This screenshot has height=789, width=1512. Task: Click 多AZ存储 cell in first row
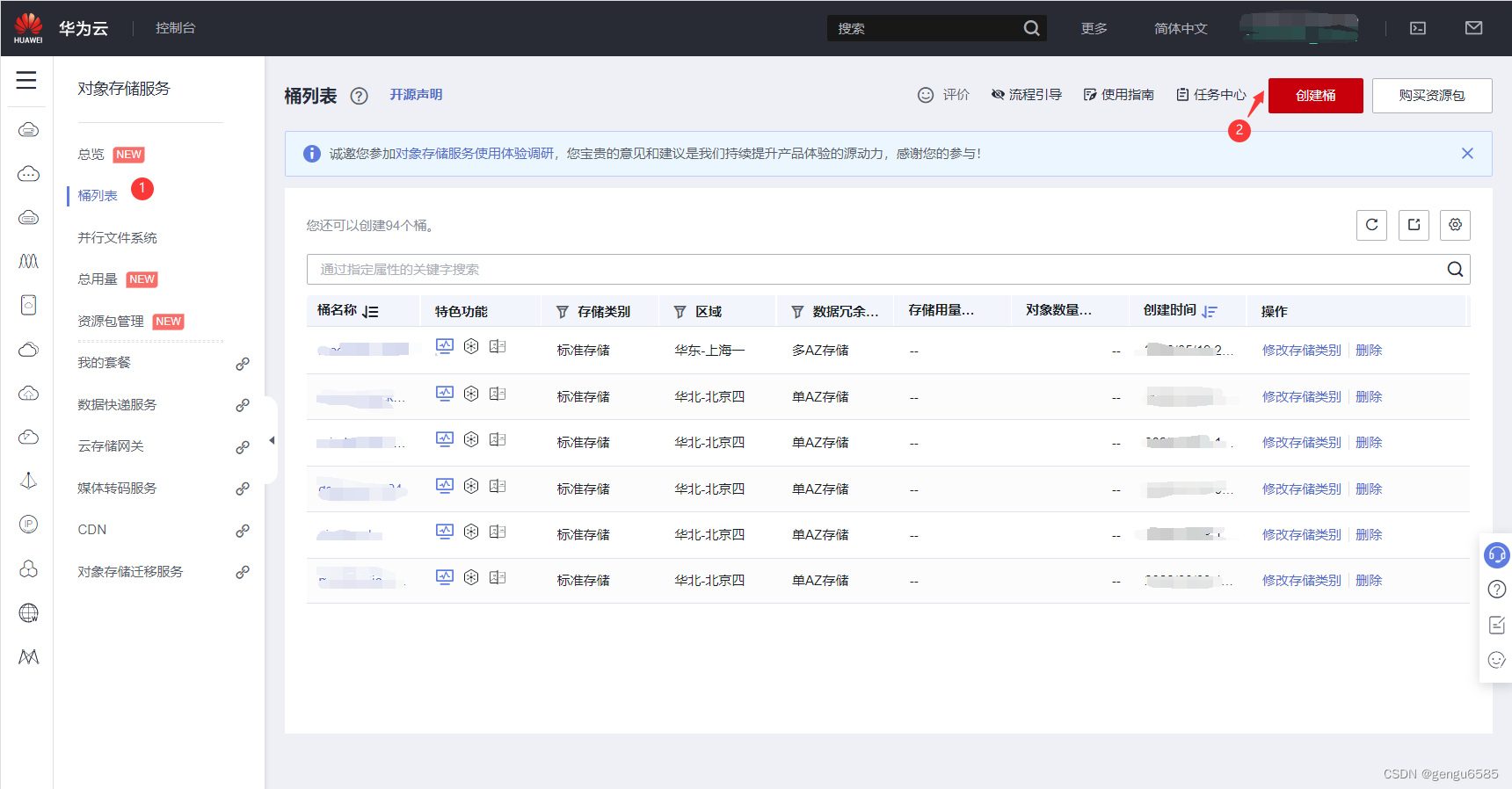(x=820, y=351)
